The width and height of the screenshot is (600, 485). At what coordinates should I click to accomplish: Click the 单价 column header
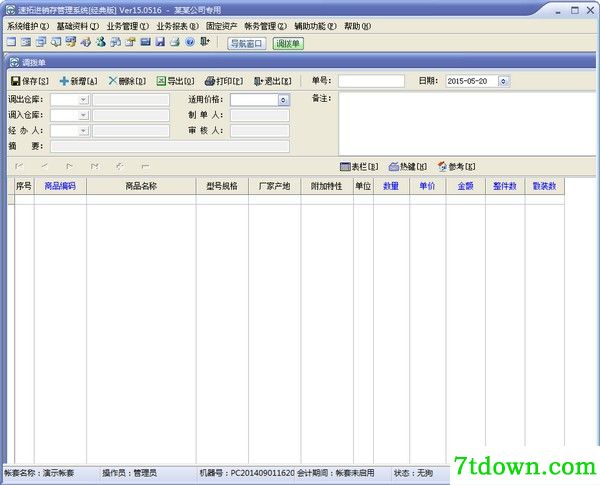click(427, 186)
